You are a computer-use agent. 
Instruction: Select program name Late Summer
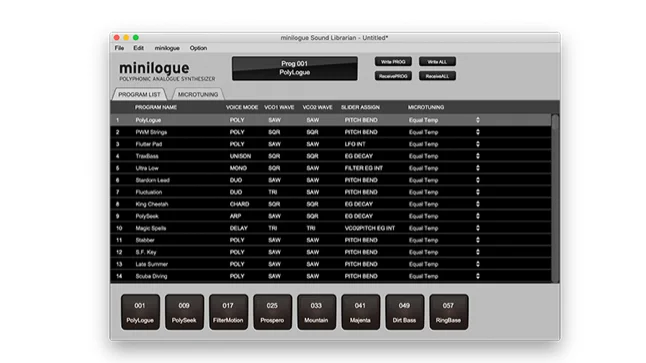(x=152, y=264)
